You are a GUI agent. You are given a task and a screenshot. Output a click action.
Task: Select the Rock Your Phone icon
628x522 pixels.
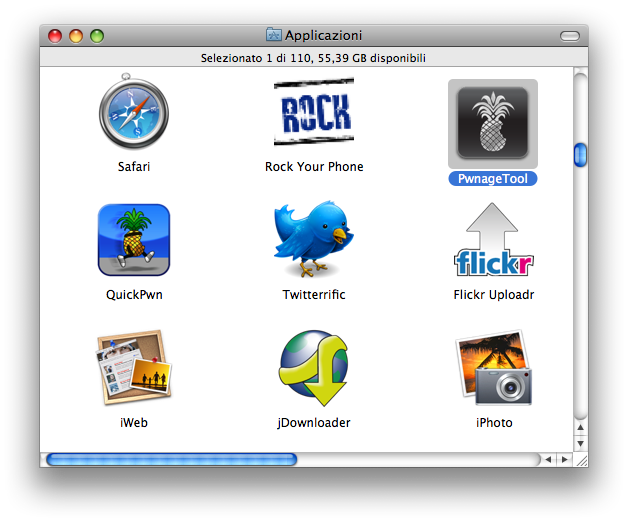[314, 111]
